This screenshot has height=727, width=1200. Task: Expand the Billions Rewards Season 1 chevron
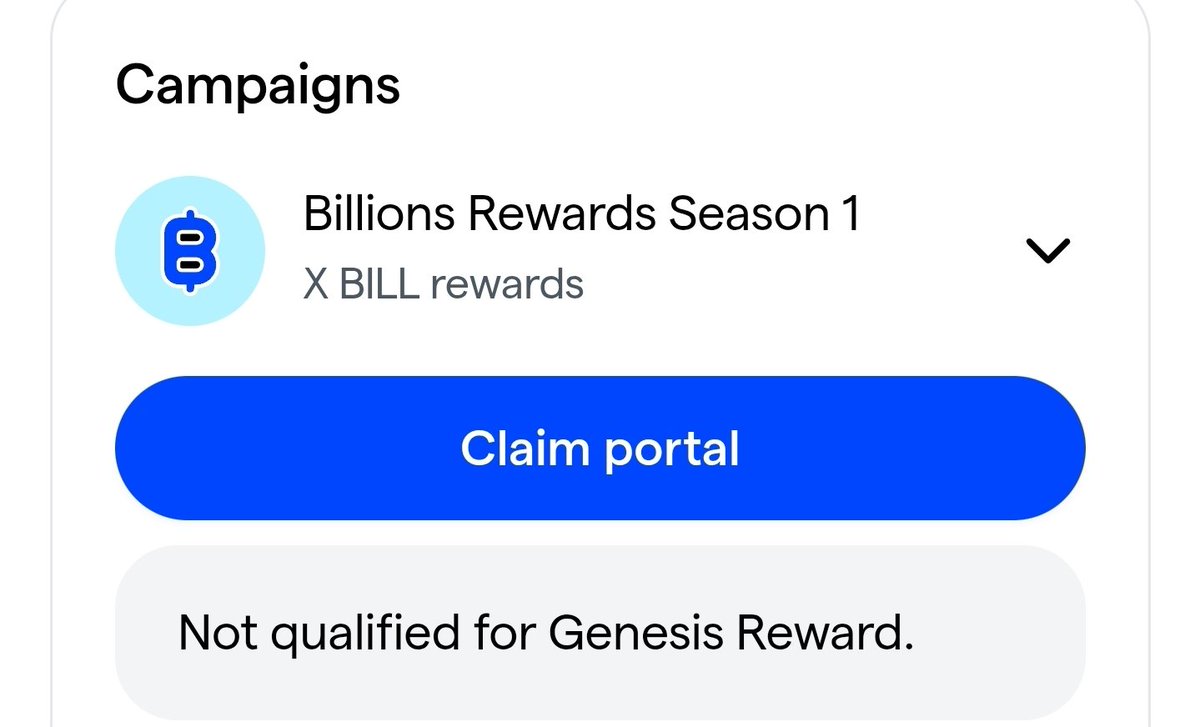[1049, 251]
